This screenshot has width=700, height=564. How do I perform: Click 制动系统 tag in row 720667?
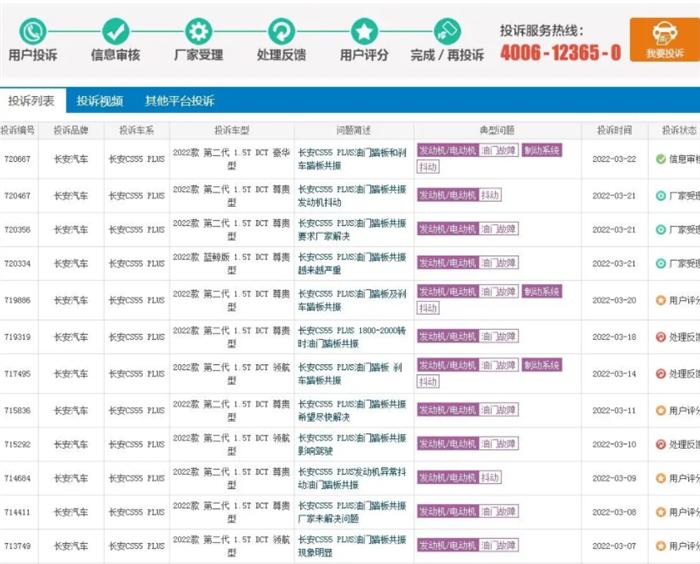coord(542,150)
